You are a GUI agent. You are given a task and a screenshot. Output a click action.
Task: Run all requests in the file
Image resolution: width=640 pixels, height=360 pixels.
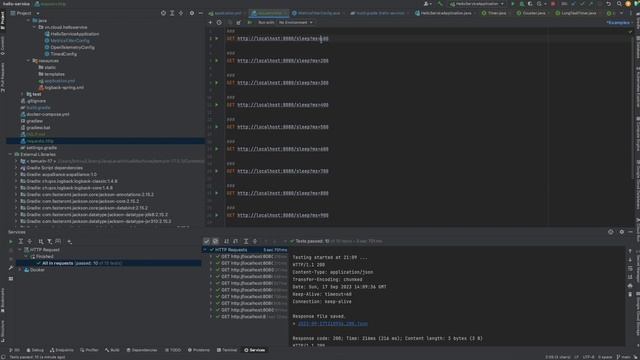[249, 22]
